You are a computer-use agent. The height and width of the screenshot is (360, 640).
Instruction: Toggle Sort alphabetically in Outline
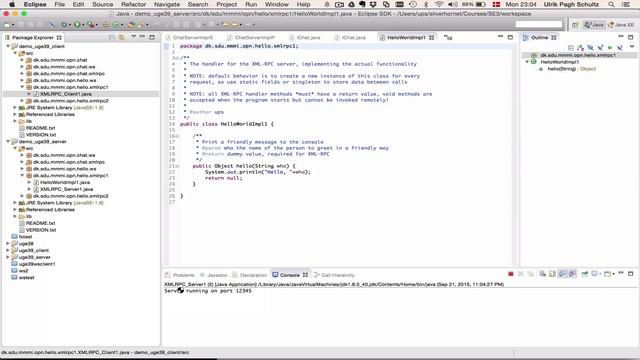580,48
